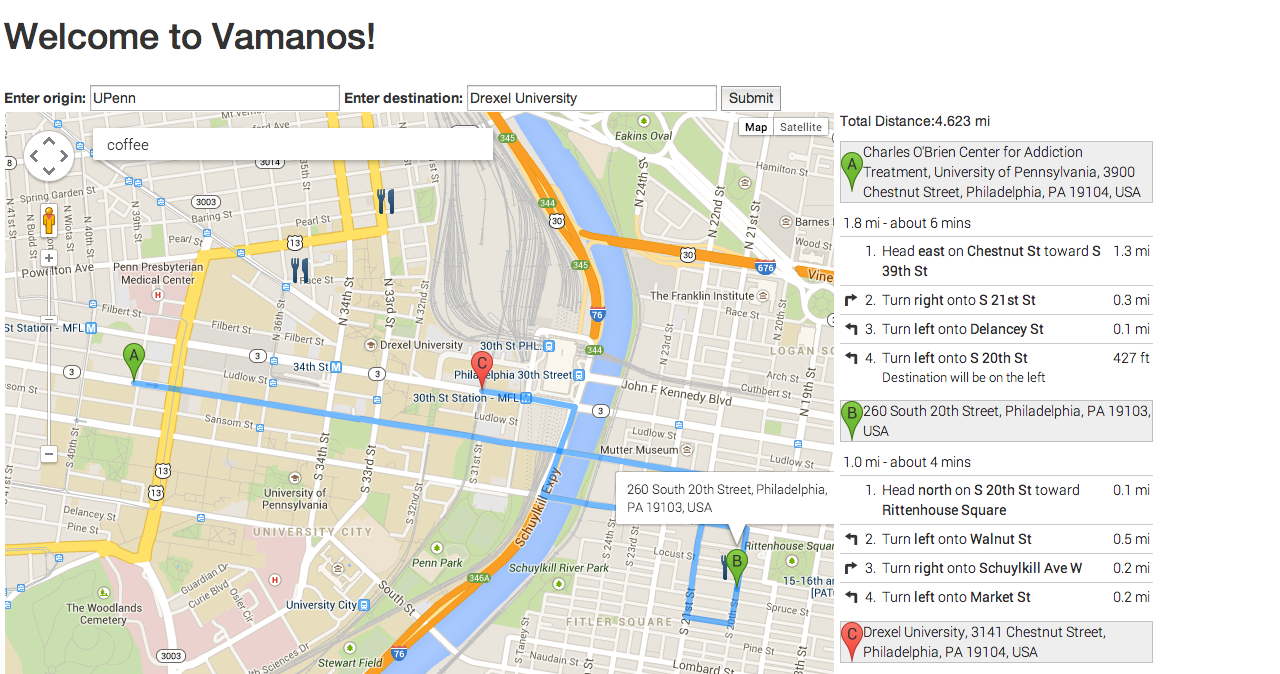Click the 1.0 mi - about 4 mins summary
Screen dimensions: 1280x674
[907, 462]
